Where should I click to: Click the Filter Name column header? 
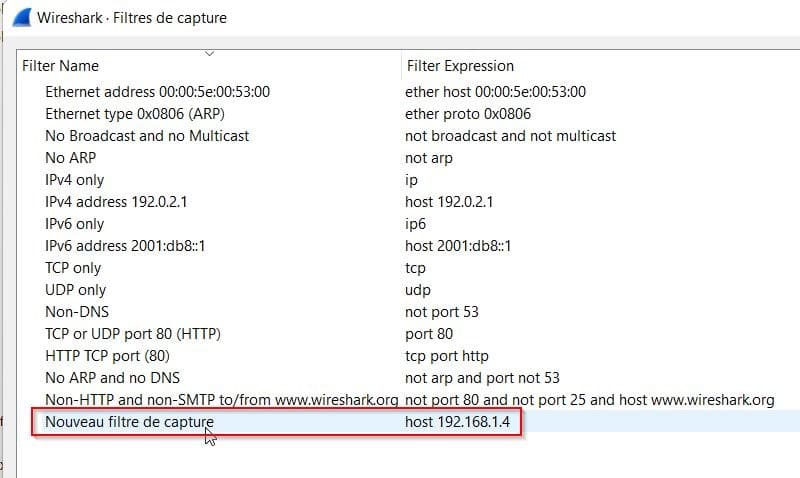[60, 66]
